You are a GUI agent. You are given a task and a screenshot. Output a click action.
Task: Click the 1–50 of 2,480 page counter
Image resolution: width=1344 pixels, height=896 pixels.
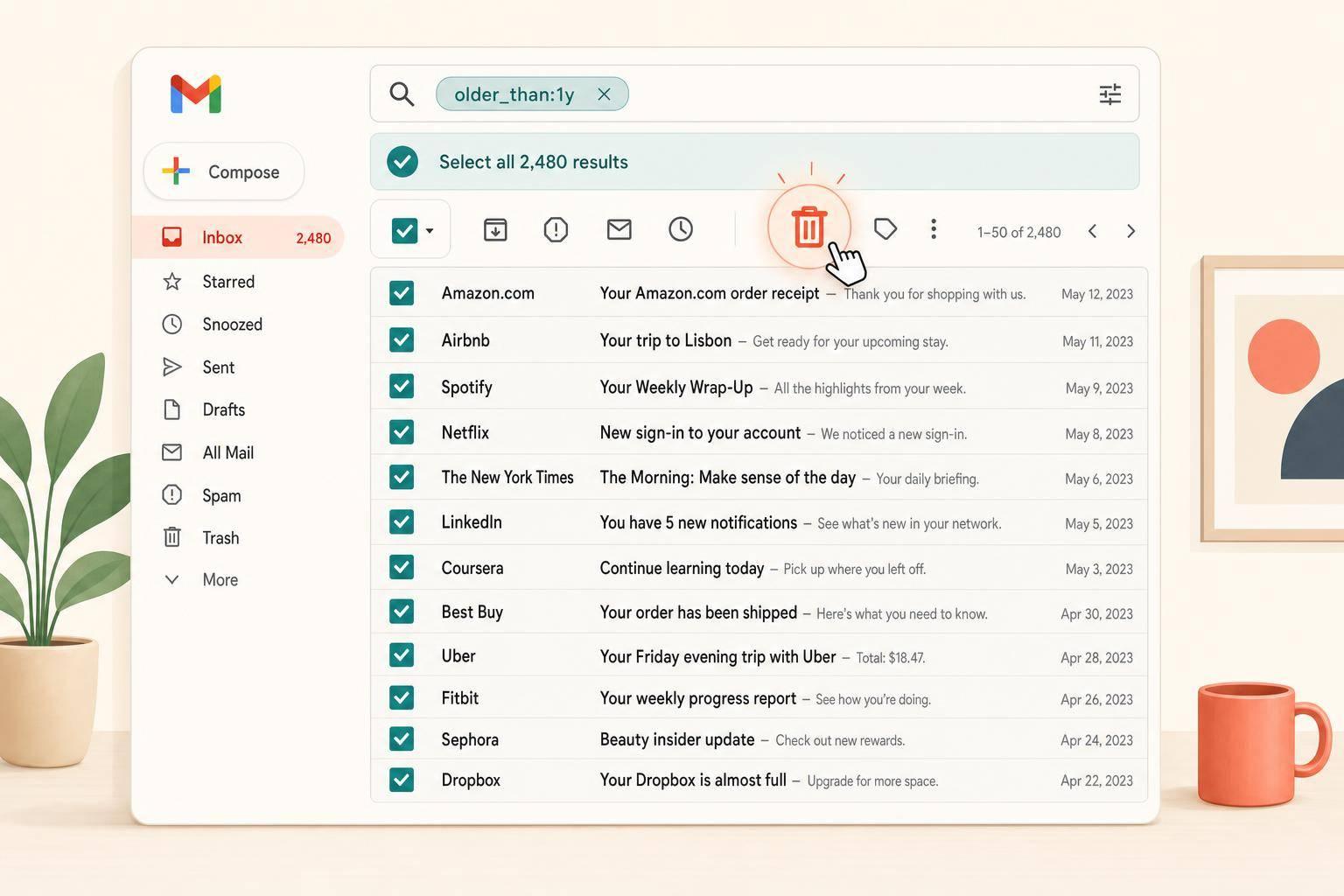pos(1018,232)
